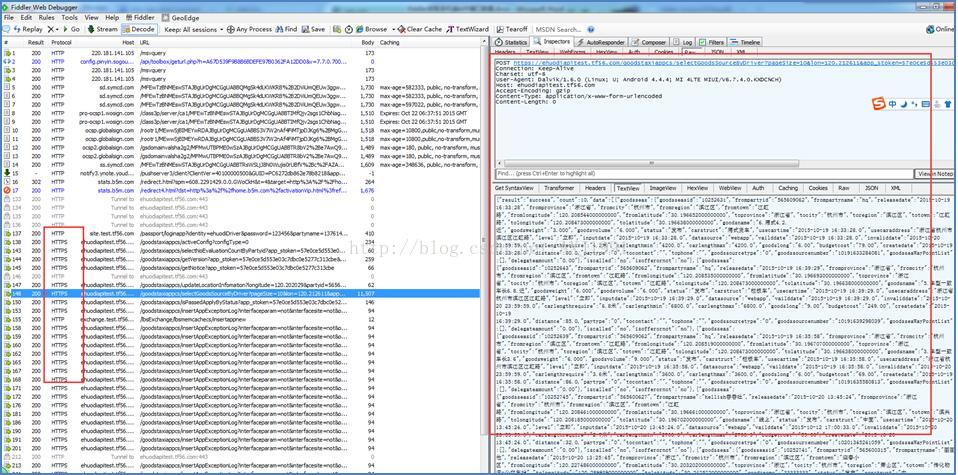Viewport: 958px width, 475px height.
Task: Click the Browse button
Action: tap(372, 29)
